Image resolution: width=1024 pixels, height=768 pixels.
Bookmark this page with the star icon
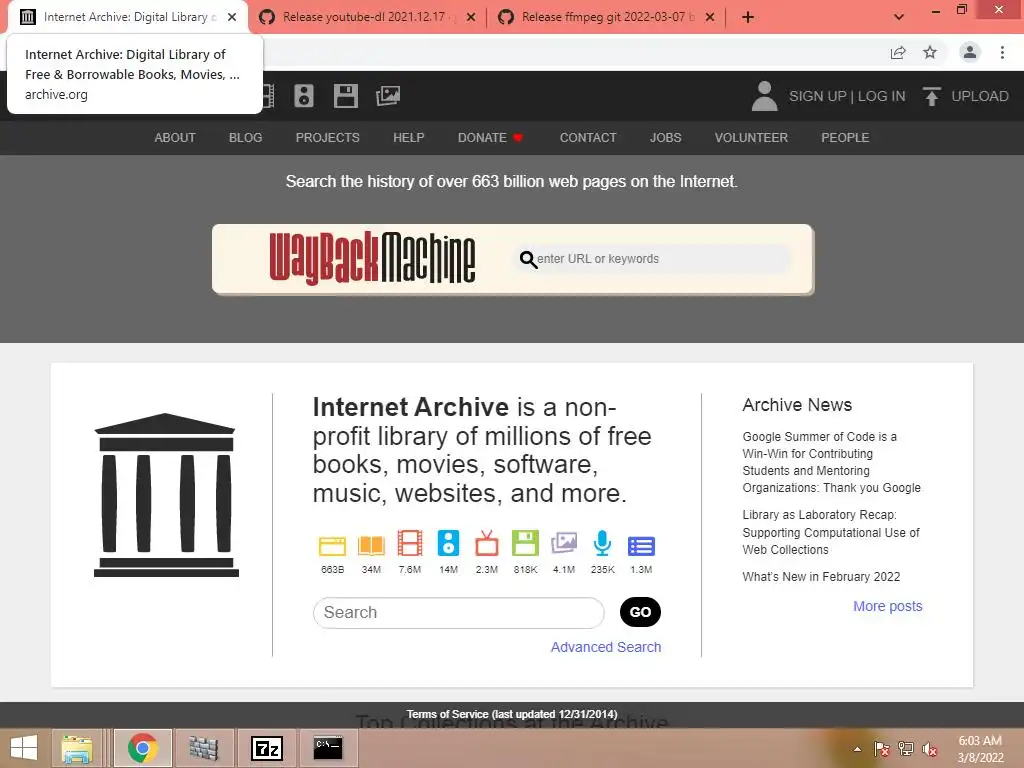(x=930, y=52)
